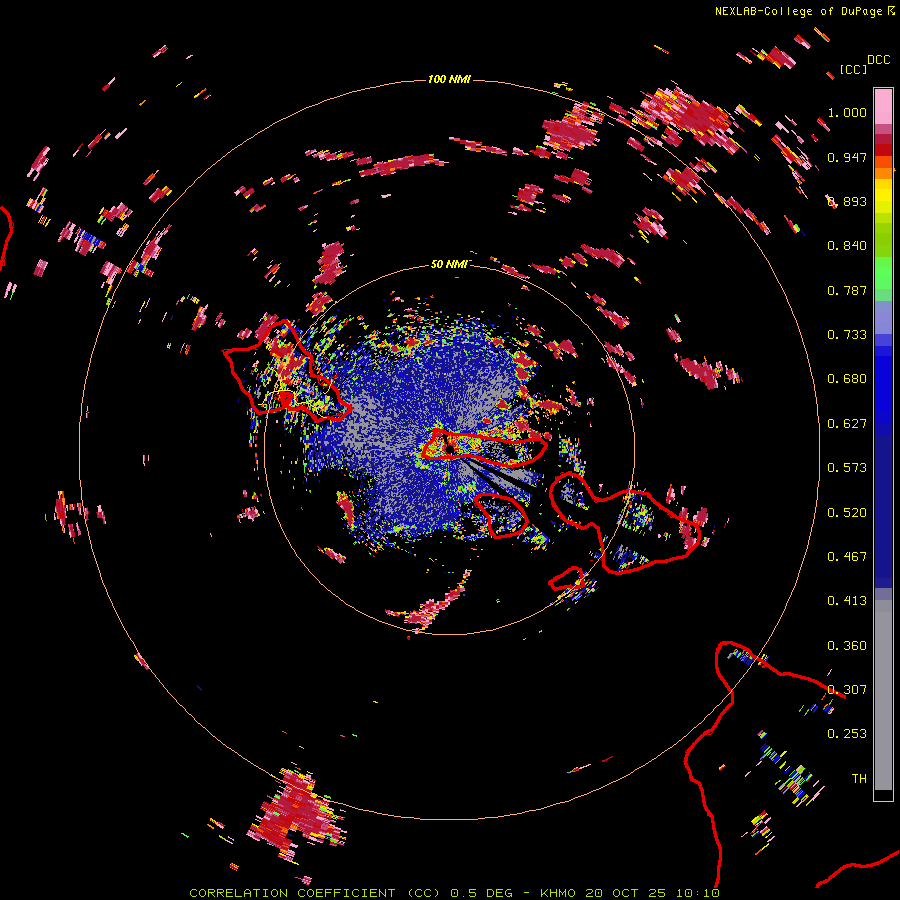Click the 0.253 color scale value
Viewport: 900px width, 900px height.
(847, 734)
